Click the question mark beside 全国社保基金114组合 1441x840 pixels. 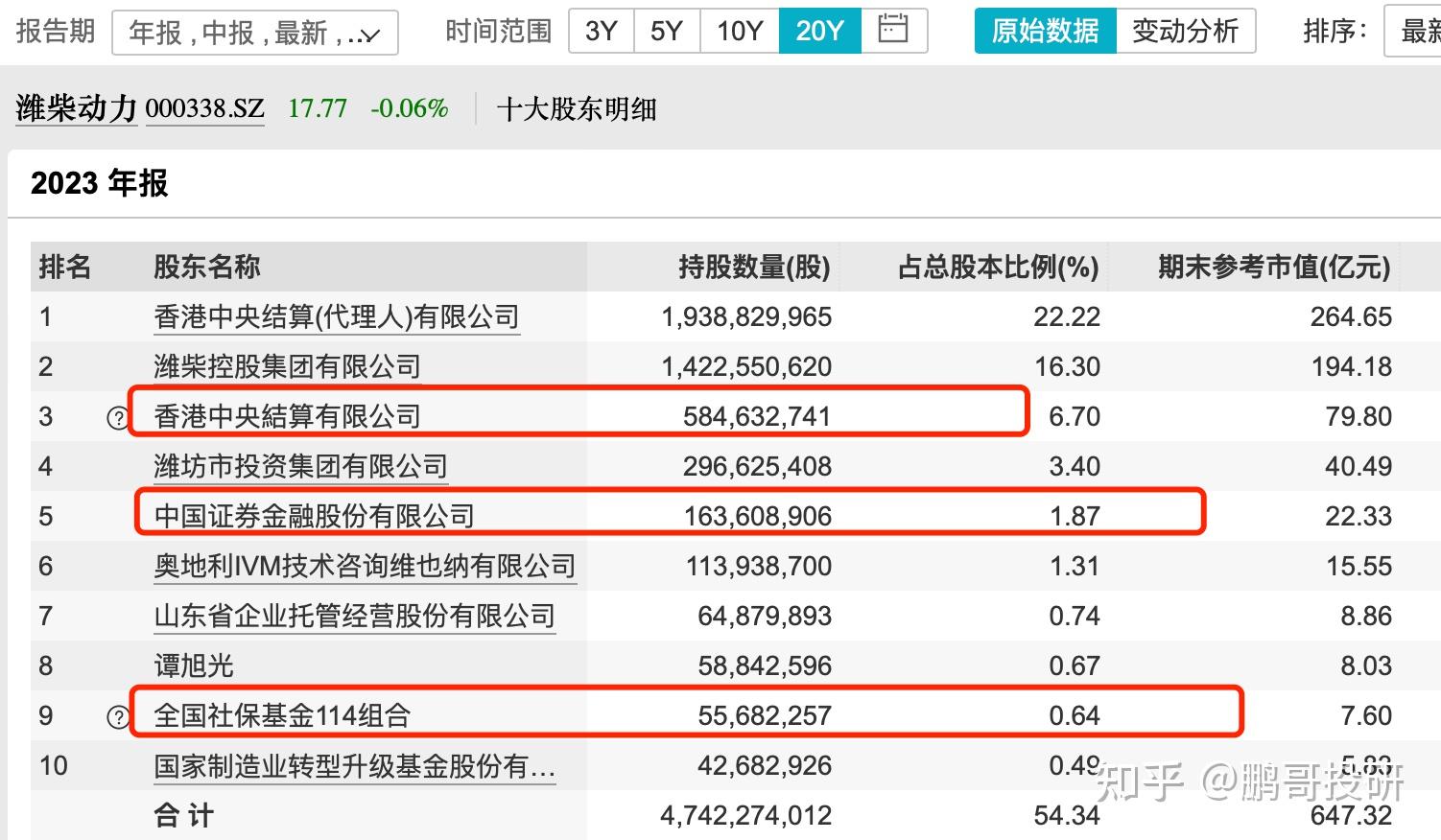click(117, 714)
